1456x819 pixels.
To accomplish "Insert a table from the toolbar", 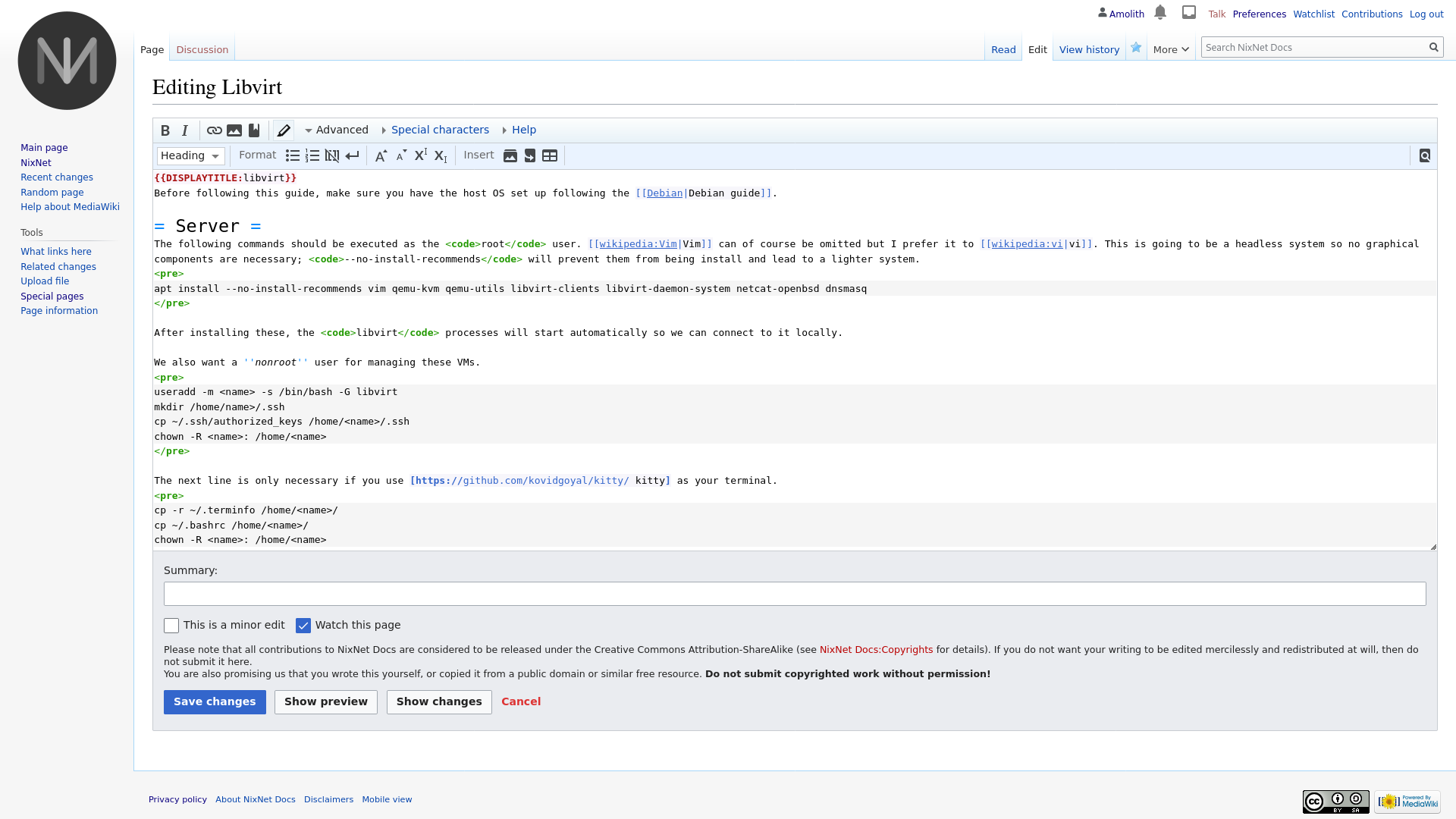I will click(550, 155).
